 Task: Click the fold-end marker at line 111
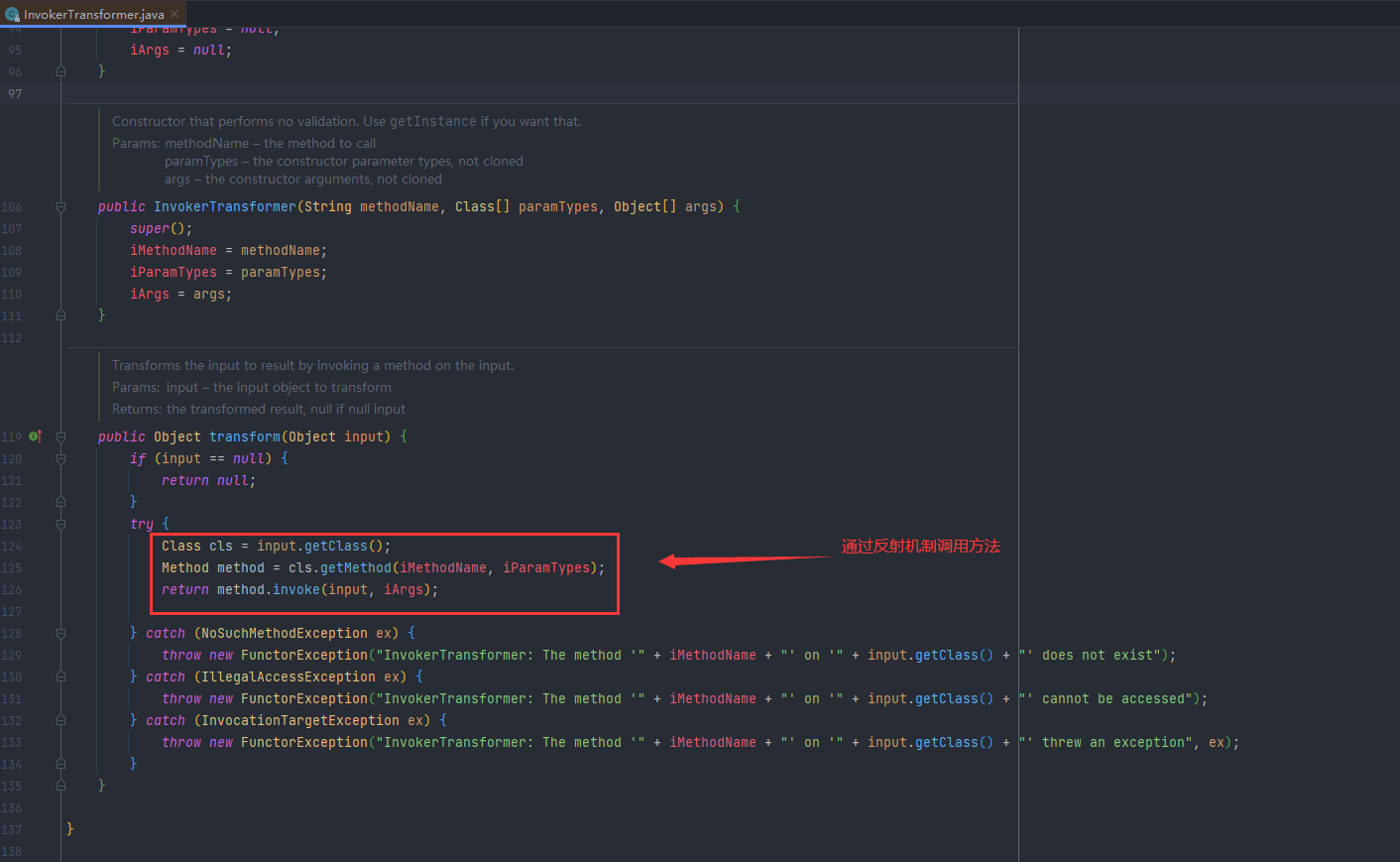pyautogui.click(x=60, y=314)
